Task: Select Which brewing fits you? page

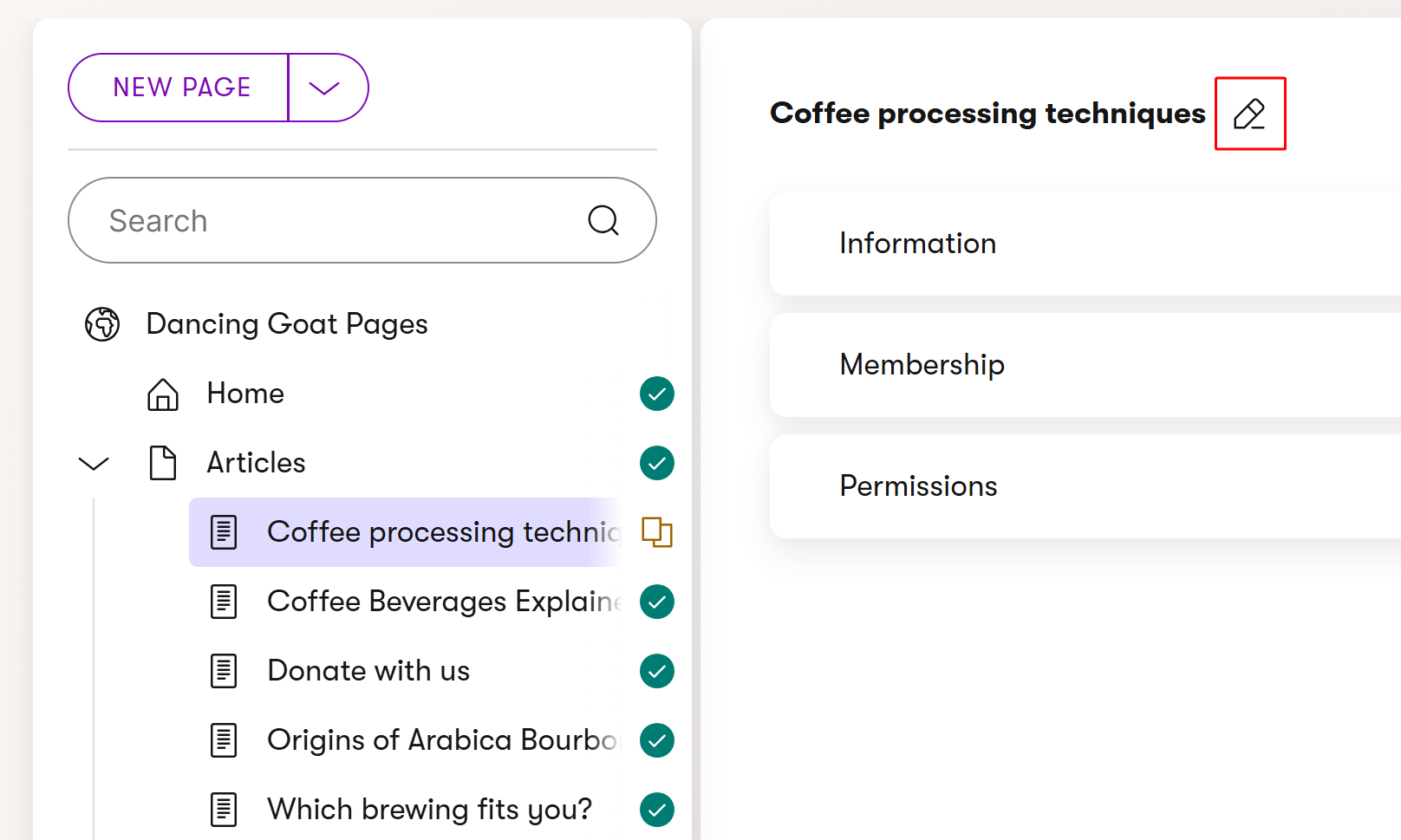Action: click(x=429, y=810)
